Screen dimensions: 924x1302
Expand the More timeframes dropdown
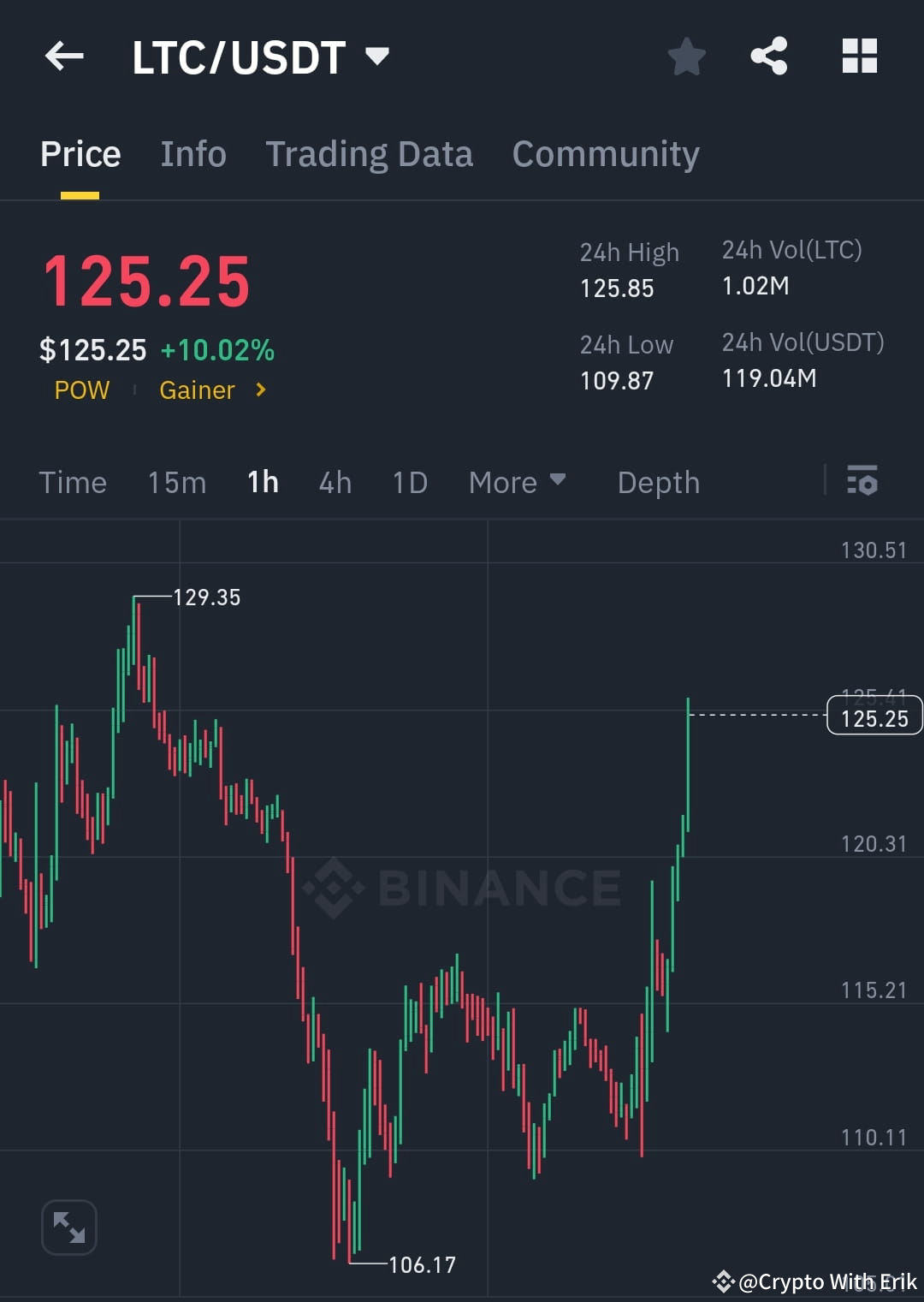tap(517, 482)
